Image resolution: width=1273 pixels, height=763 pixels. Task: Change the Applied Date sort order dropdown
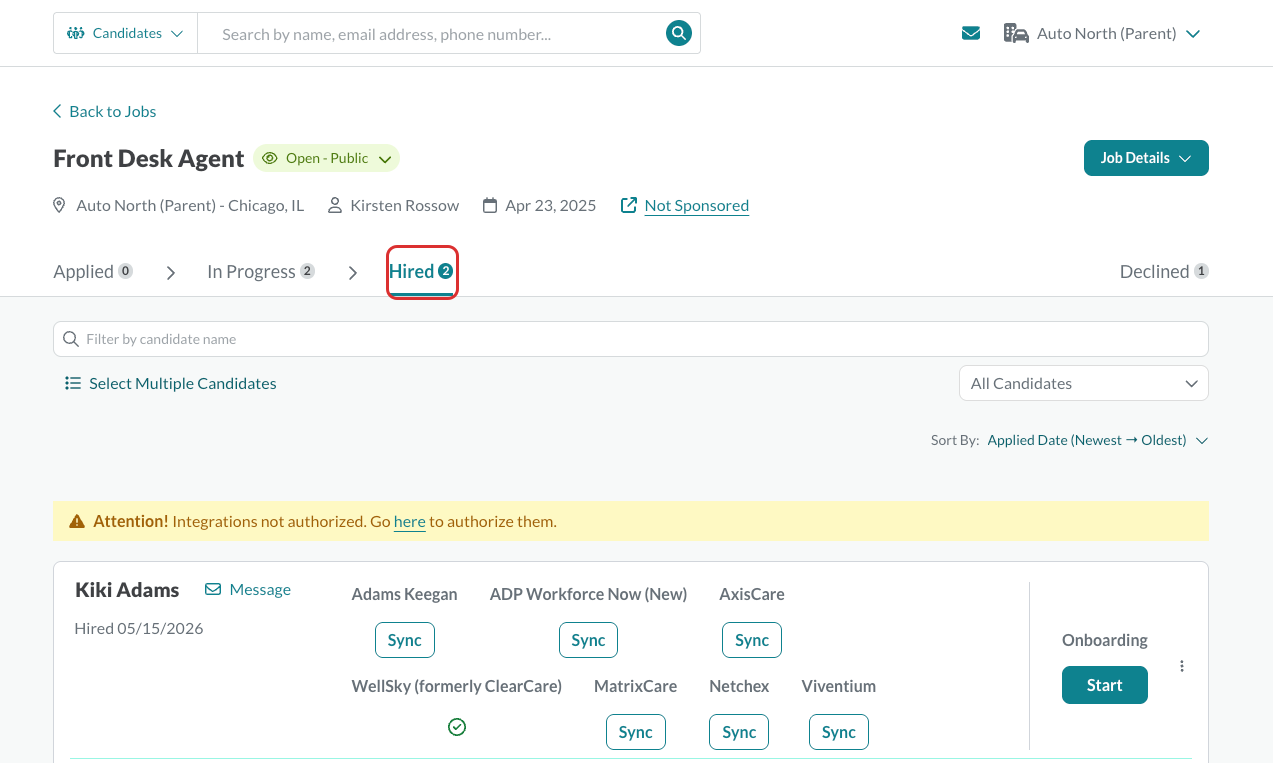pos(1098,440)
